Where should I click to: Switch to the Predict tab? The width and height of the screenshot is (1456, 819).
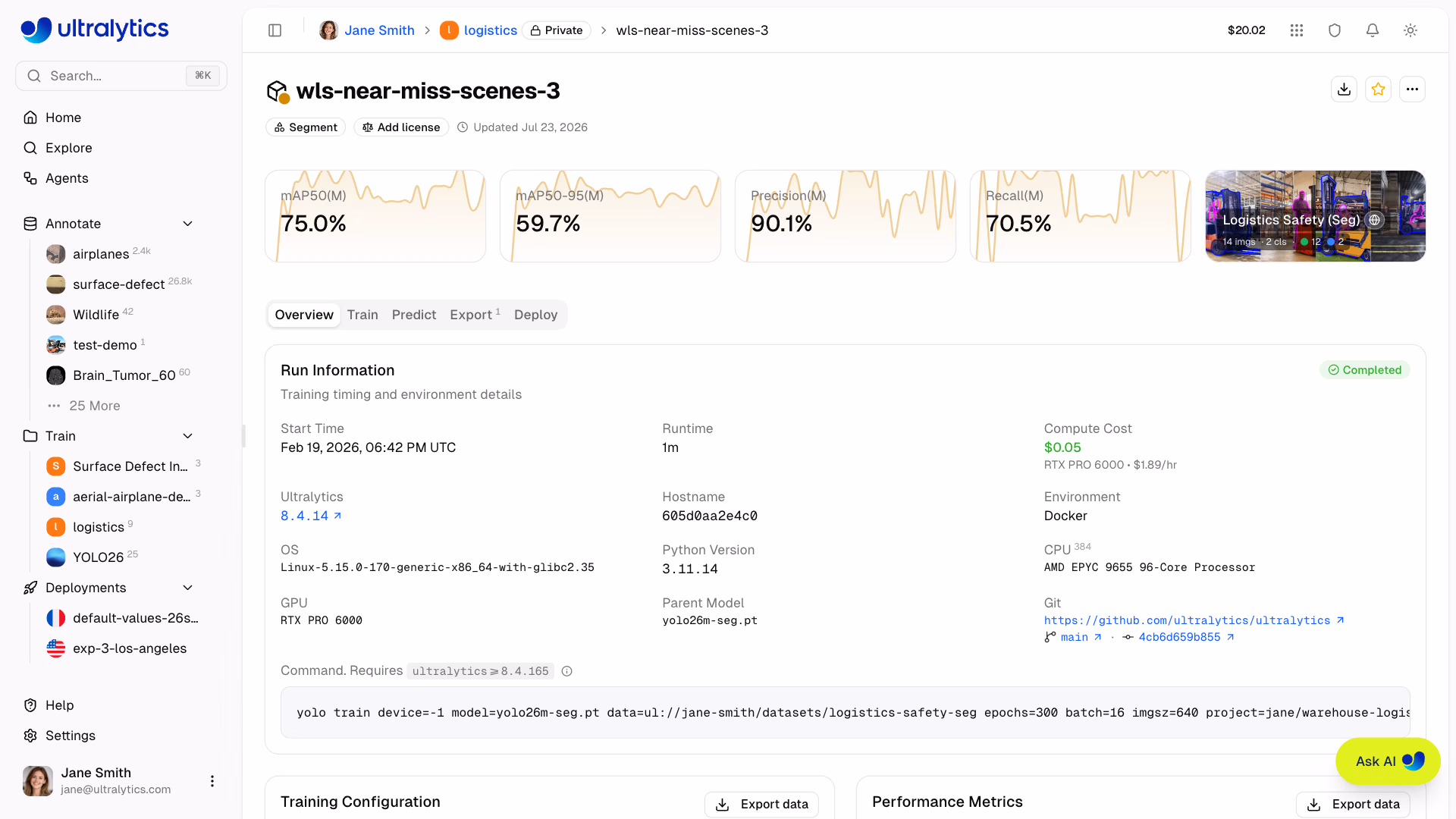click(414, 315)
